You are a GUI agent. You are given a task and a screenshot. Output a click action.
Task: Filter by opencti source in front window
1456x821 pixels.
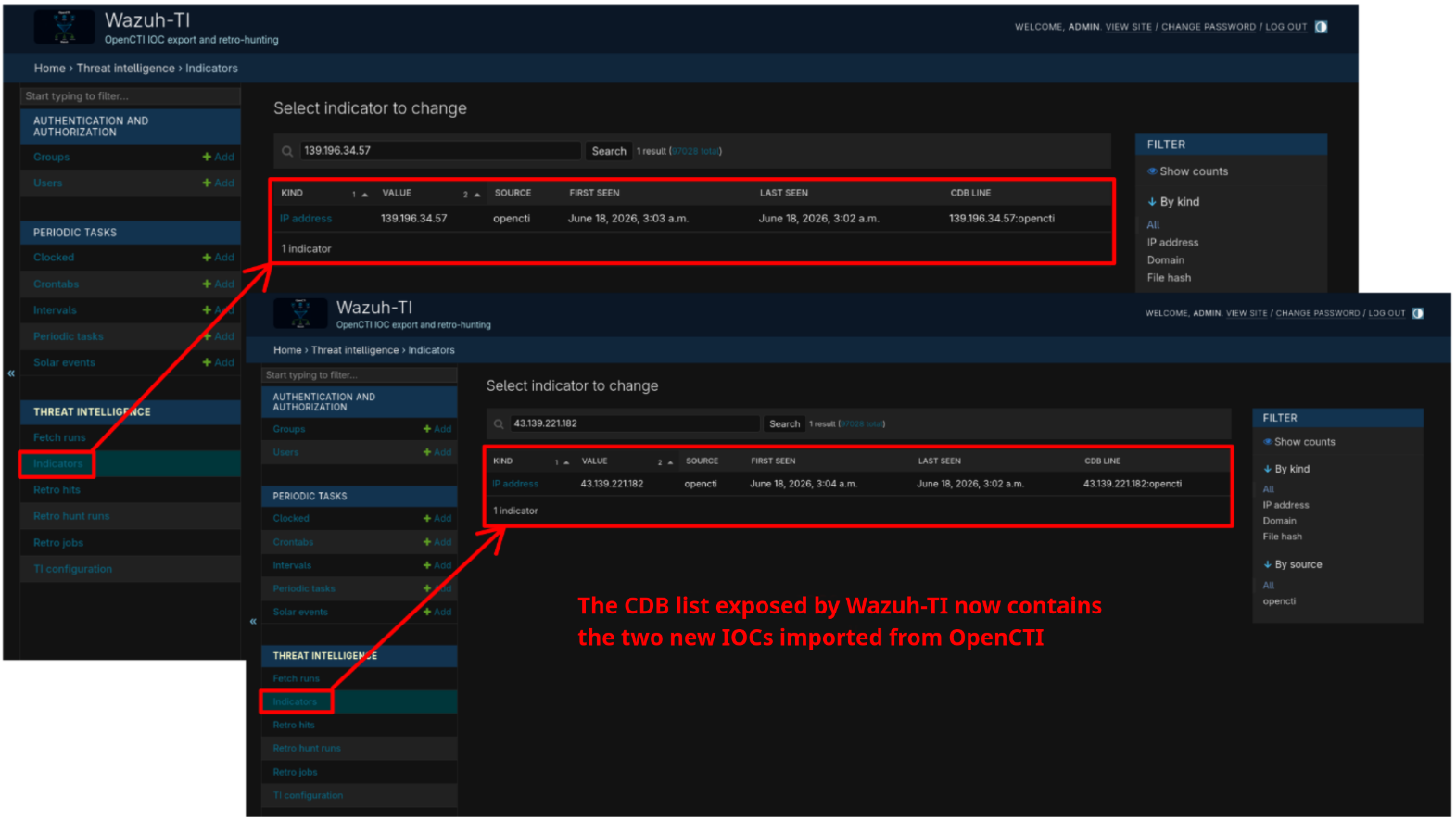(1279, 601)
